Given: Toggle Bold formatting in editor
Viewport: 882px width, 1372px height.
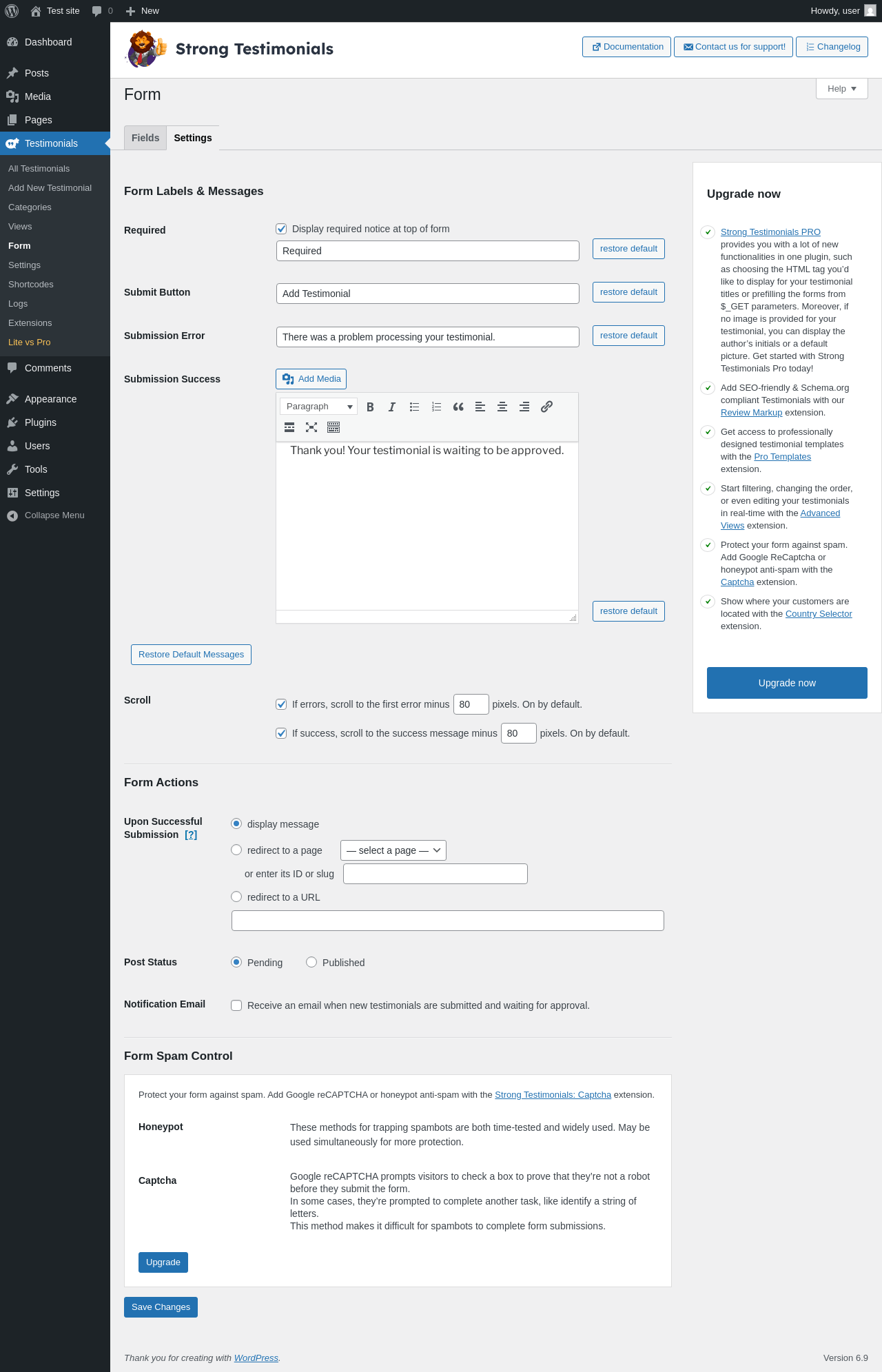Looking at the screenshot, I should (x=370, y=407).
